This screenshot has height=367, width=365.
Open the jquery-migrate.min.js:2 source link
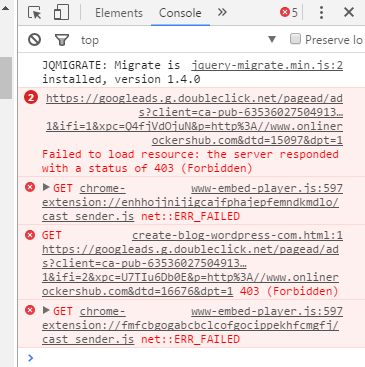pyautogui.click(x=267, y=65)
